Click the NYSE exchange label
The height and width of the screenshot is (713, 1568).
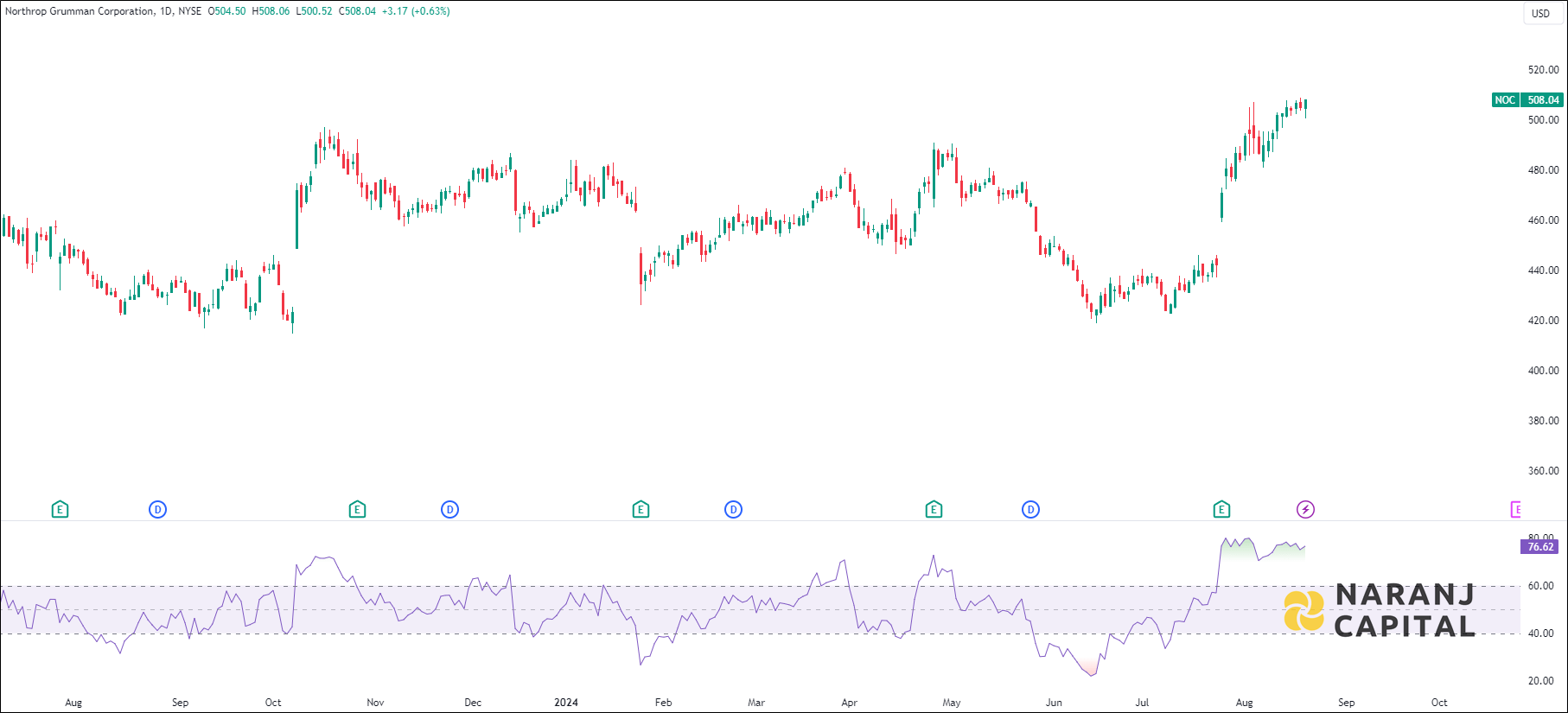click(x=190, y=11)
